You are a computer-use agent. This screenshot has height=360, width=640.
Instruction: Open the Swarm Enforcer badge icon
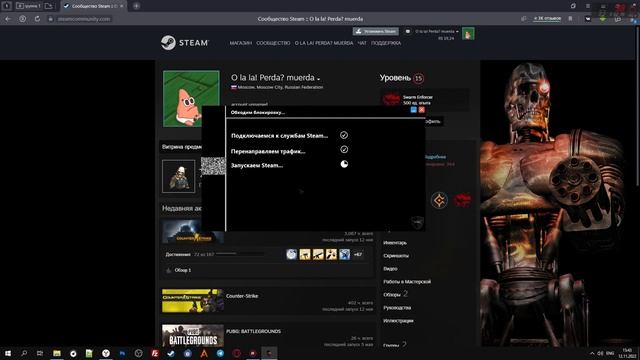(391, 99)
